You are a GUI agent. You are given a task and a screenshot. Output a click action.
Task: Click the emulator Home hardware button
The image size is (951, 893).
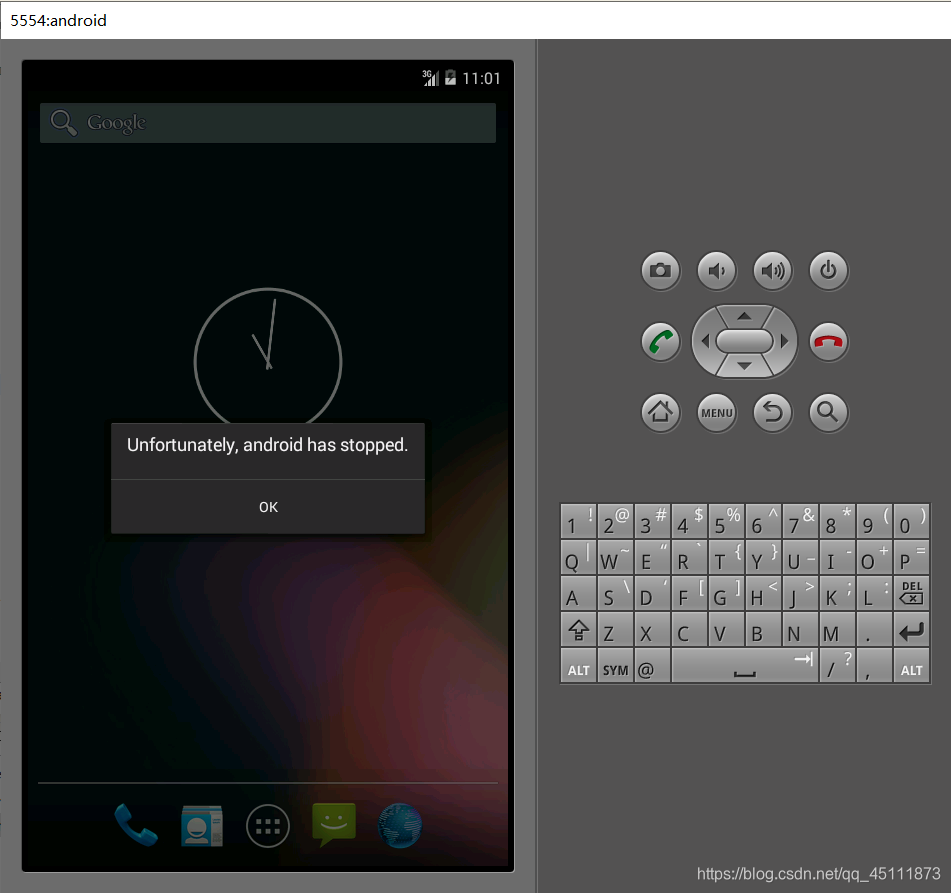pyautogui.click(x=660, y=413)
